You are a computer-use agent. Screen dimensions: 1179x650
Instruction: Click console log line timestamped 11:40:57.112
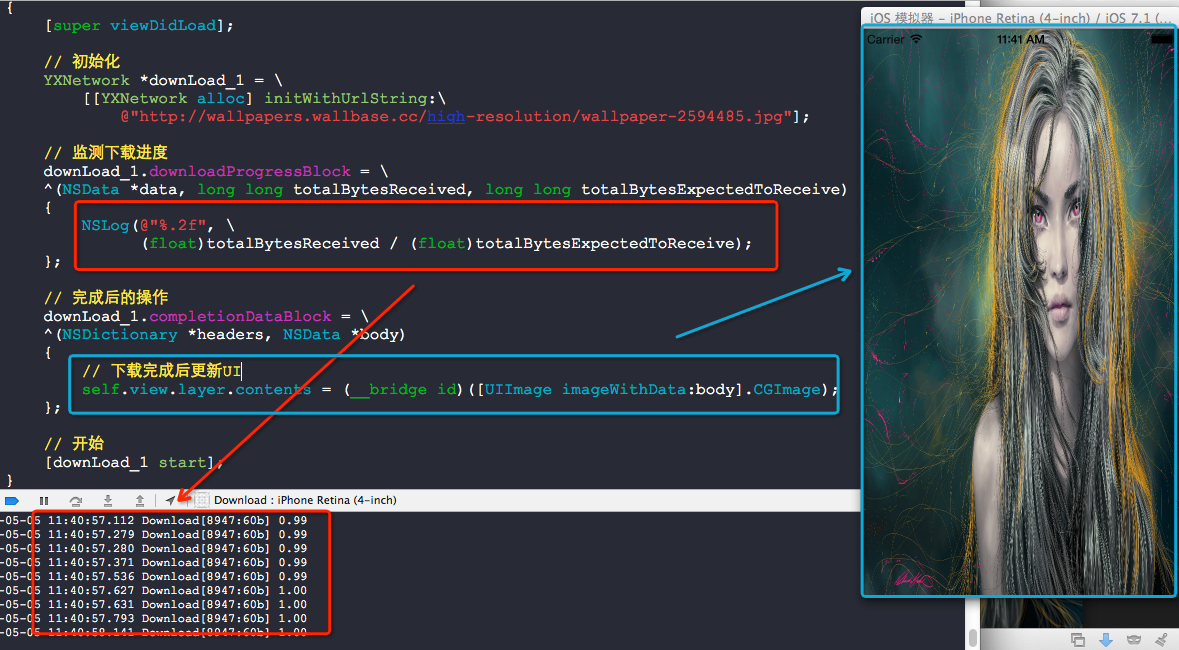153,521
